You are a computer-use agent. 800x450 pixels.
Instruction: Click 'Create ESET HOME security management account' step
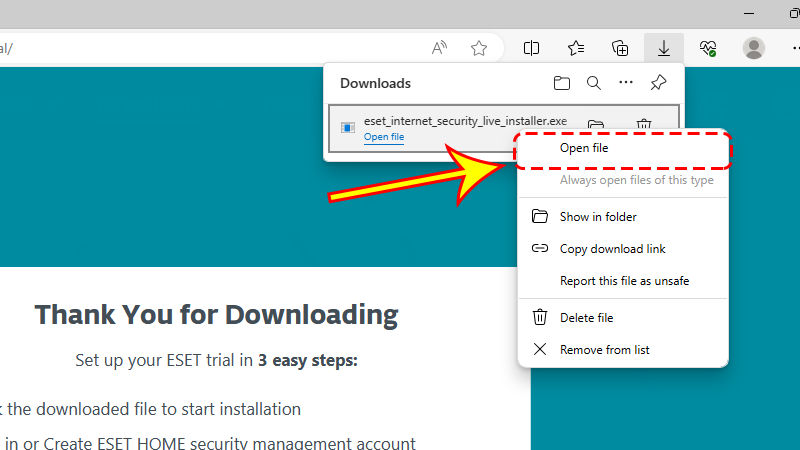click(x=230, y=443)
